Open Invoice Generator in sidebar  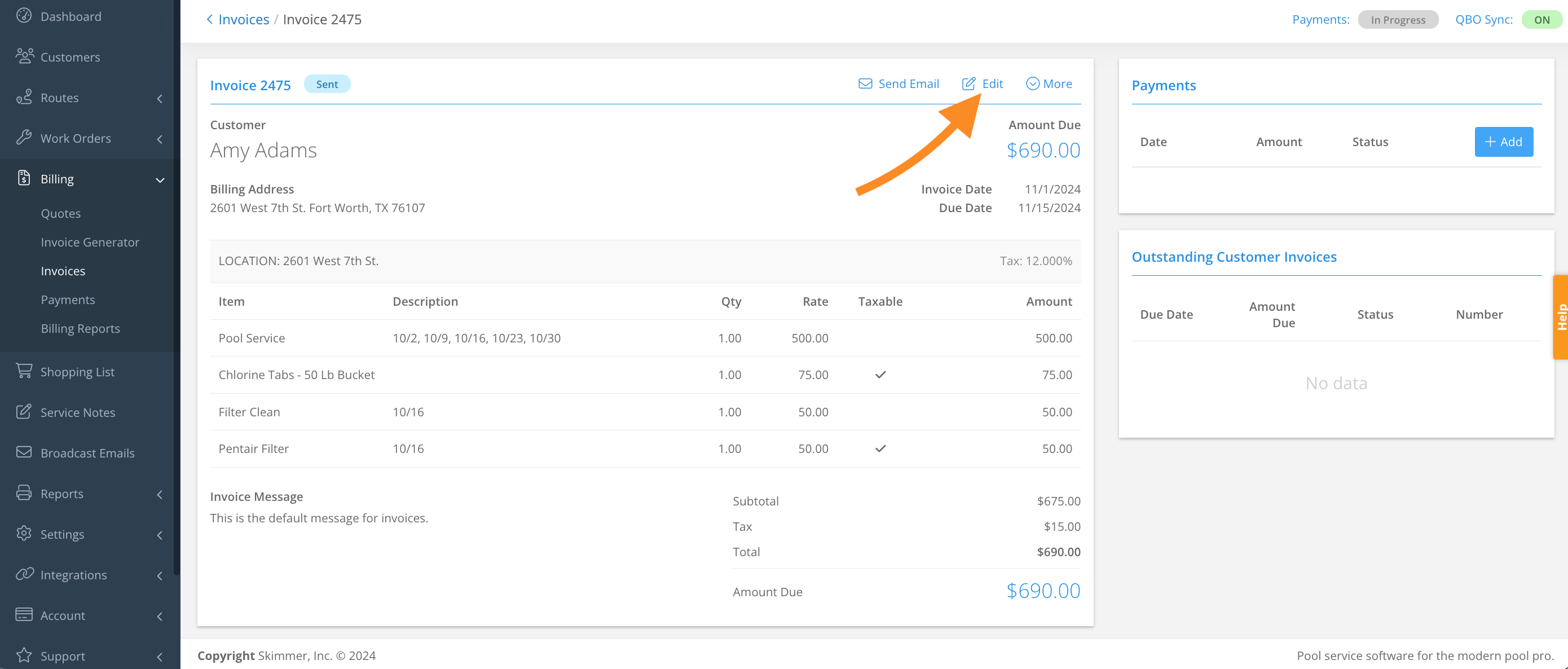point(90,241)
